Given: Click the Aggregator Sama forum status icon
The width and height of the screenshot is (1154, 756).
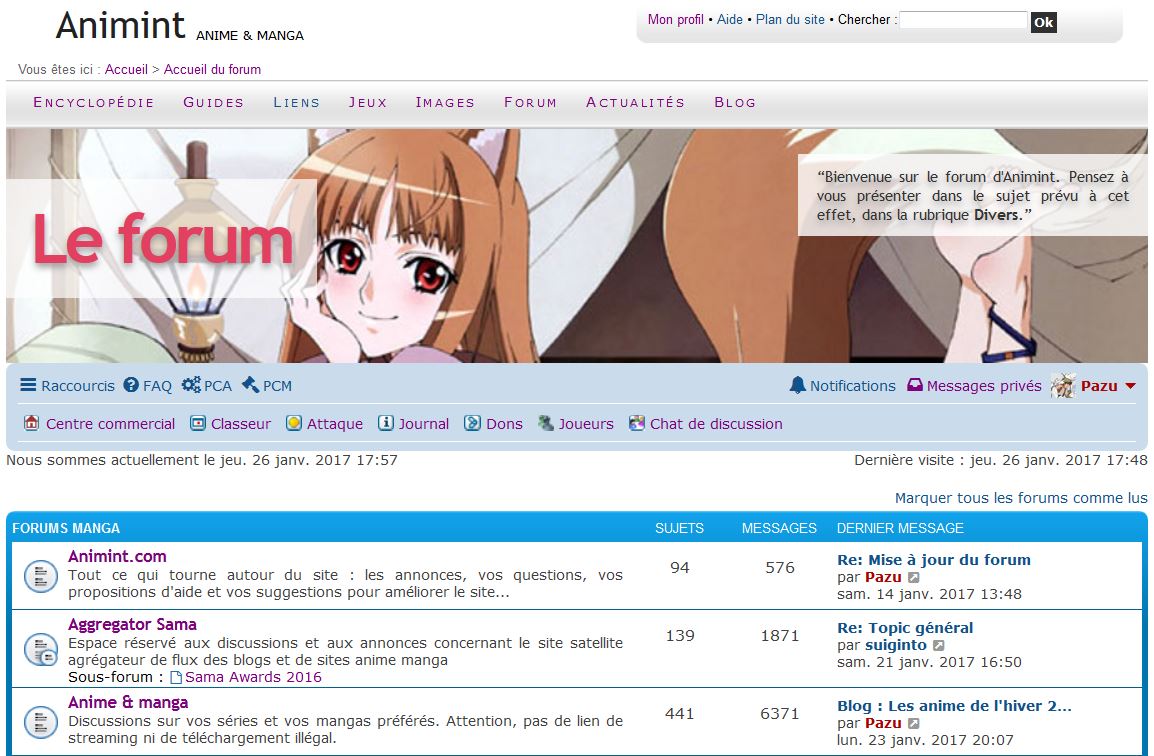Looking at the screenshot, I should pyautogui.click(x=40, y=649).
